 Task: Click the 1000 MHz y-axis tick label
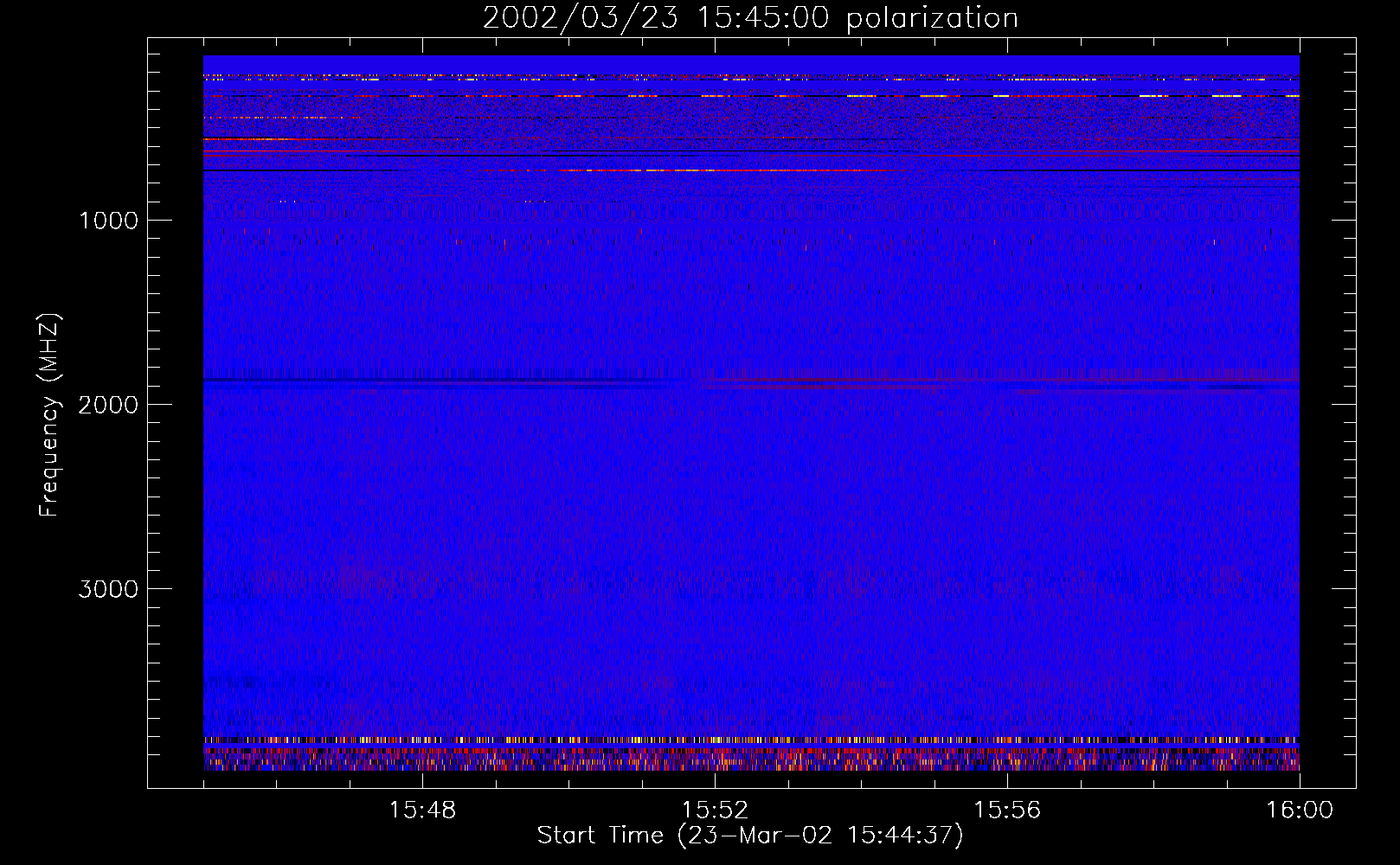tap(108, 221)
